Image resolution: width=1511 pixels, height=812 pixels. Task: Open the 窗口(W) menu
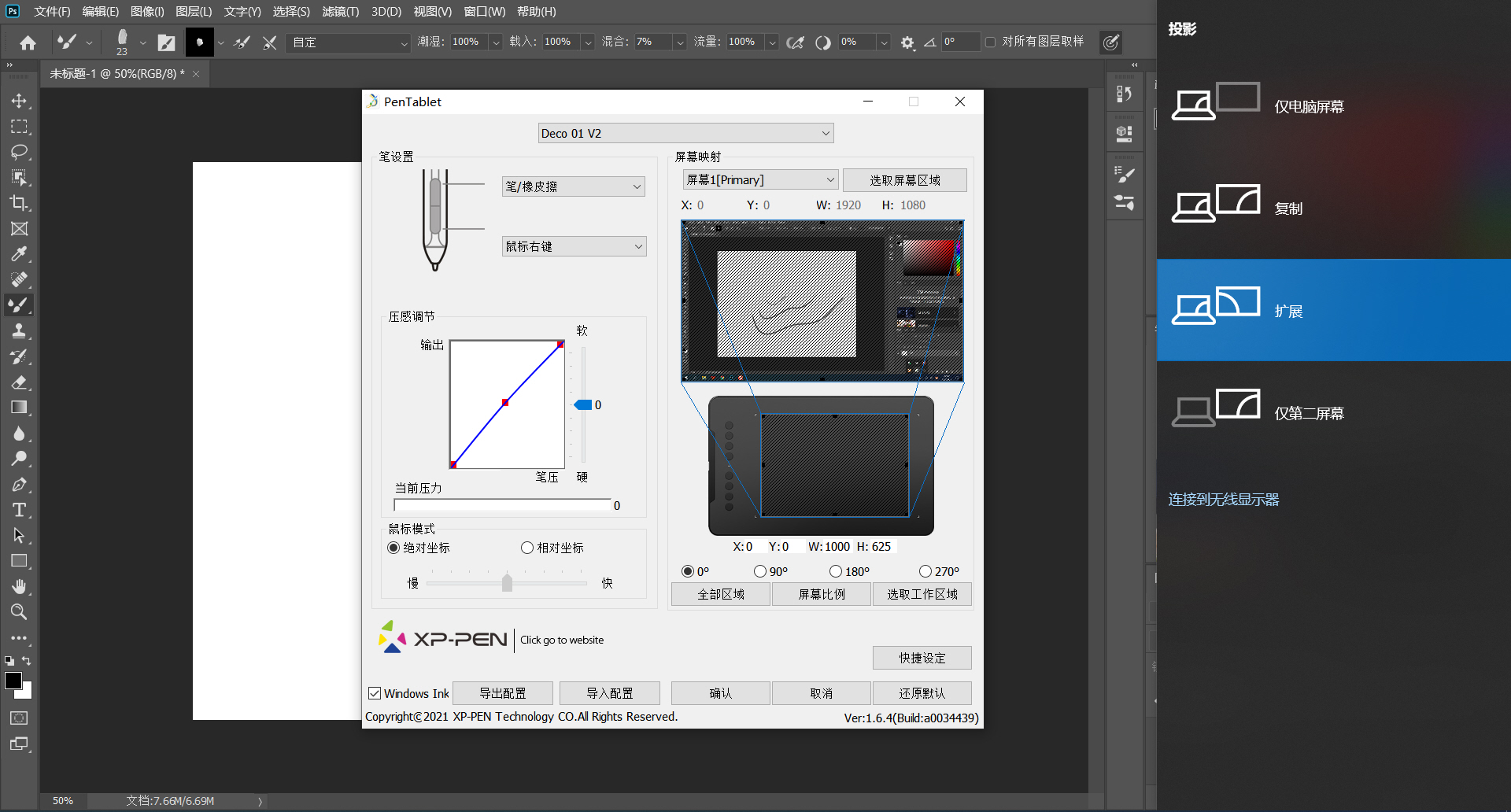[x=485, y=12]
